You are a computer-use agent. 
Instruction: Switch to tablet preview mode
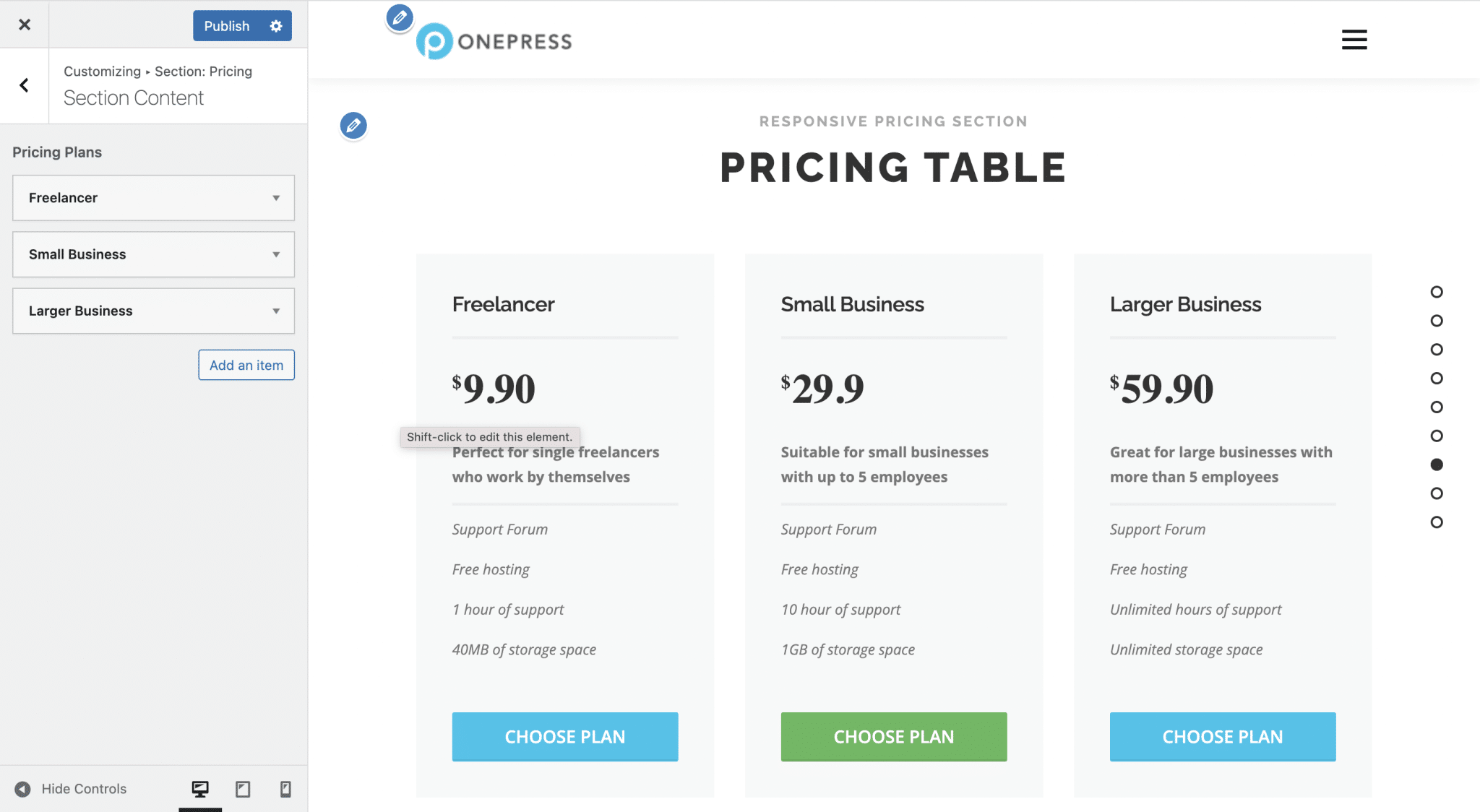click(242, 788)
